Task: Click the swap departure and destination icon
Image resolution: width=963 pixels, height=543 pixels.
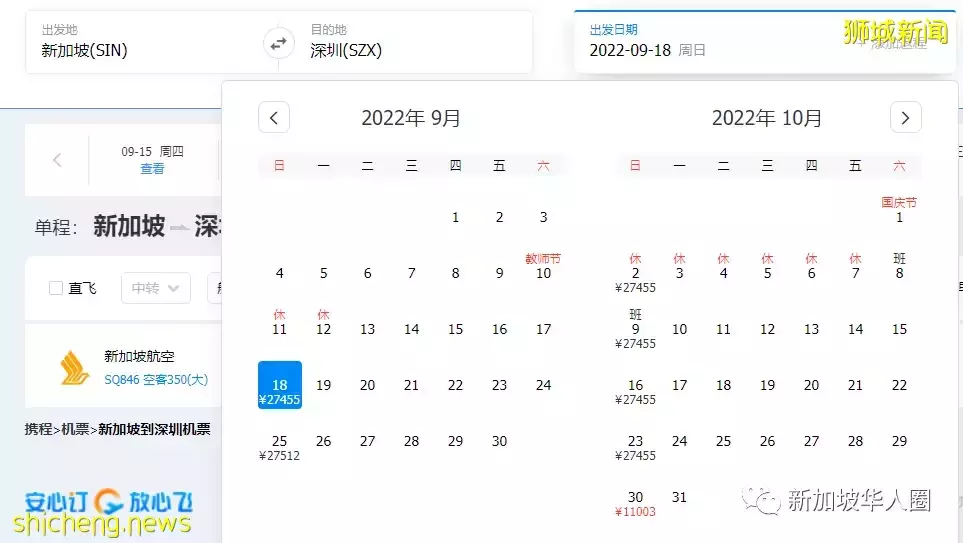Action: [x=279, y=43]
